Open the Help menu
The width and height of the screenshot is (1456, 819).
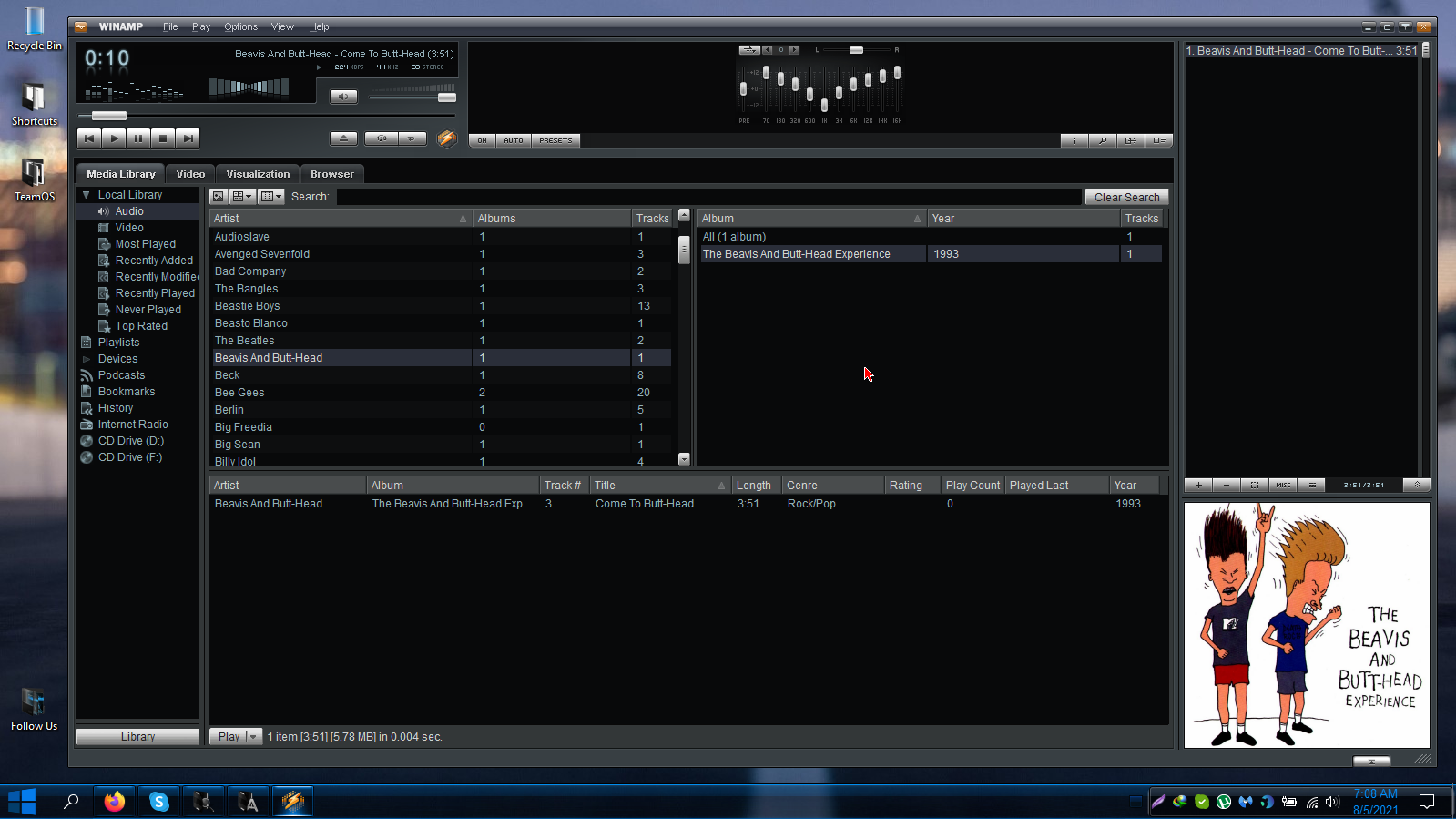319,26
